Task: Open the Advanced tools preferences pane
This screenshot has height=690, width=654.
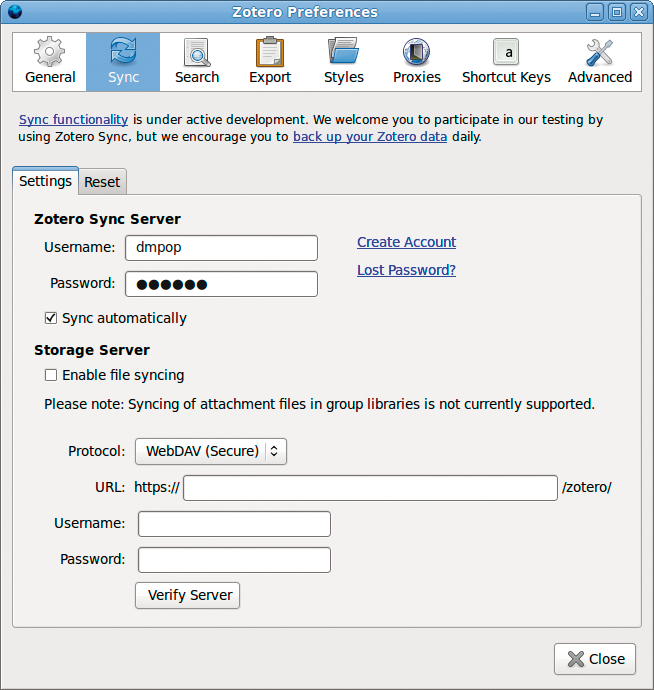Action: pos(600,62)
